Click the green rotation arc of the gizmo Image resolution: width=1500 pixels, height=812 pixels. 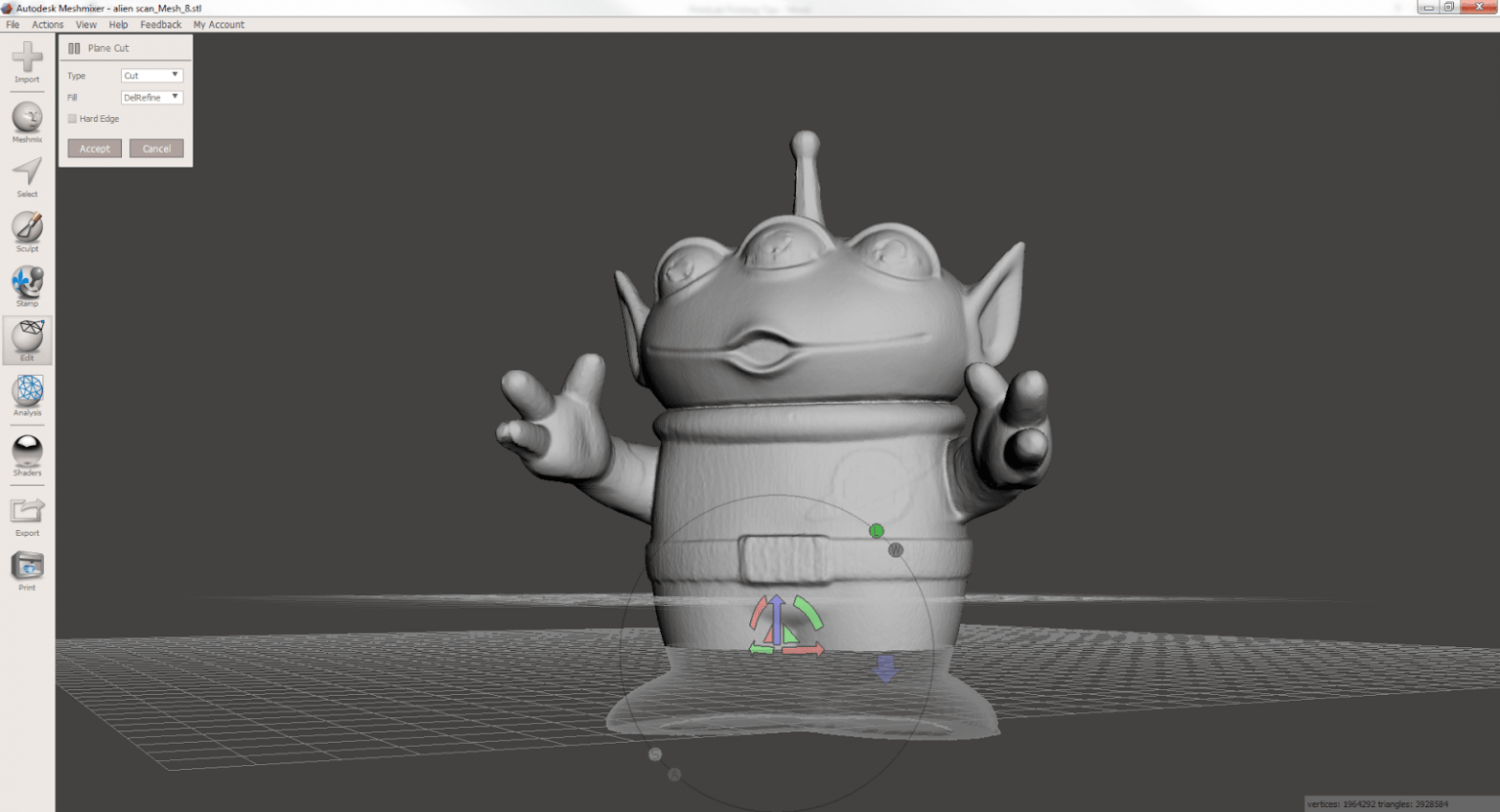809,612
